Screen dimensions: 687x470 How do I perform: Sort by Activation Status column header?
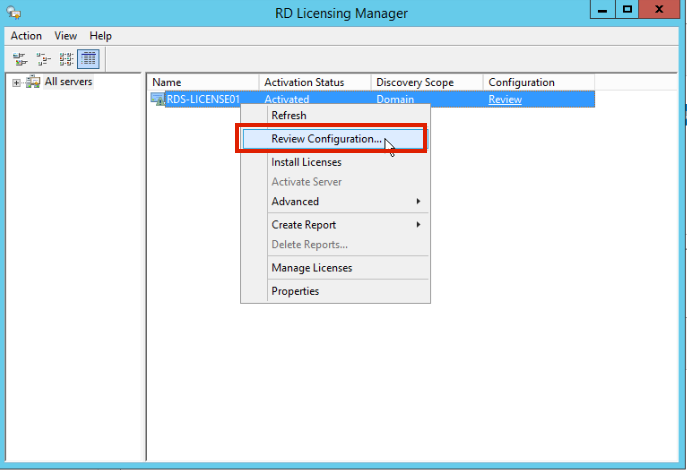315,82
